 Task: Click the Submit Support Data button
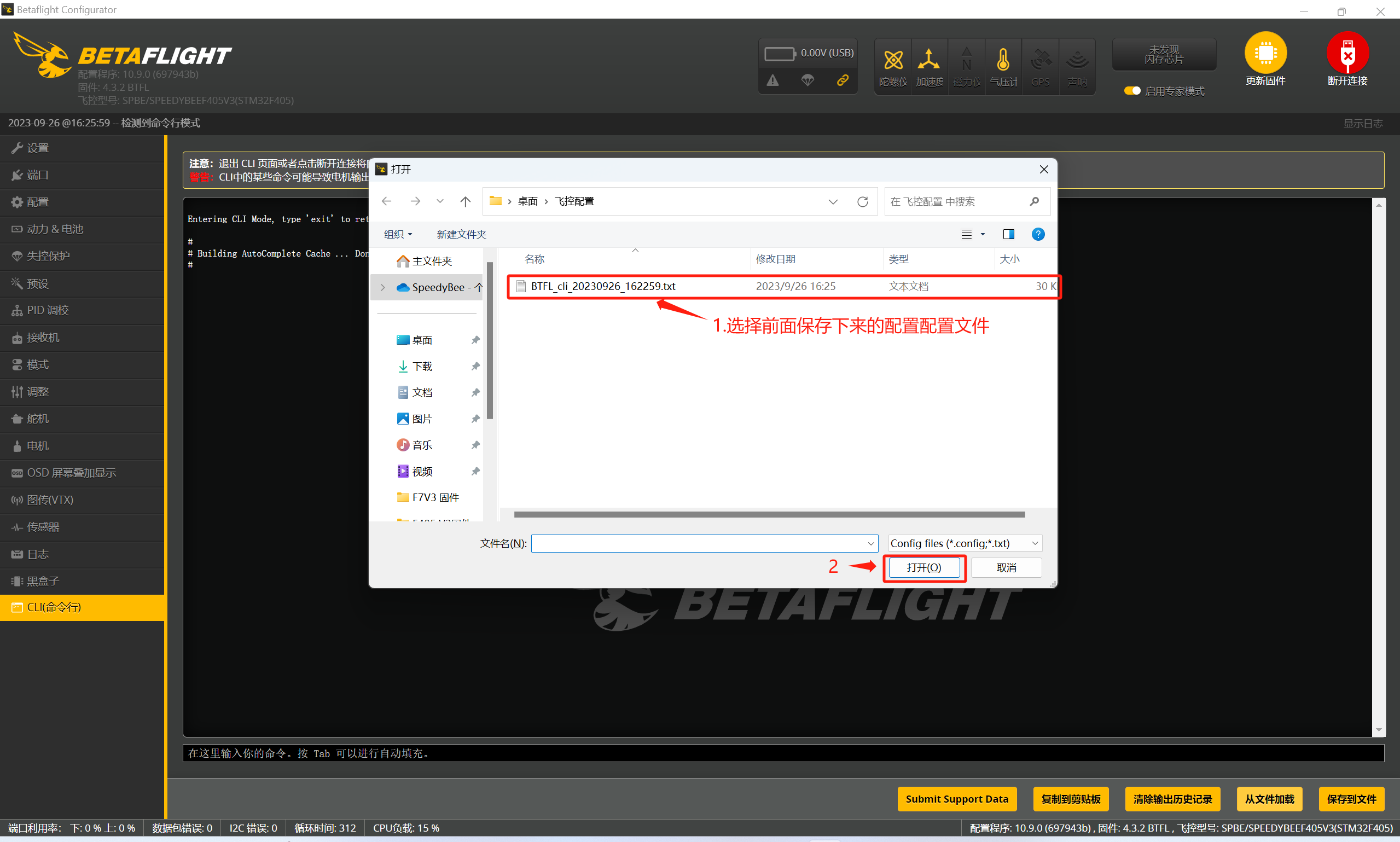click(x=956, y=799)
